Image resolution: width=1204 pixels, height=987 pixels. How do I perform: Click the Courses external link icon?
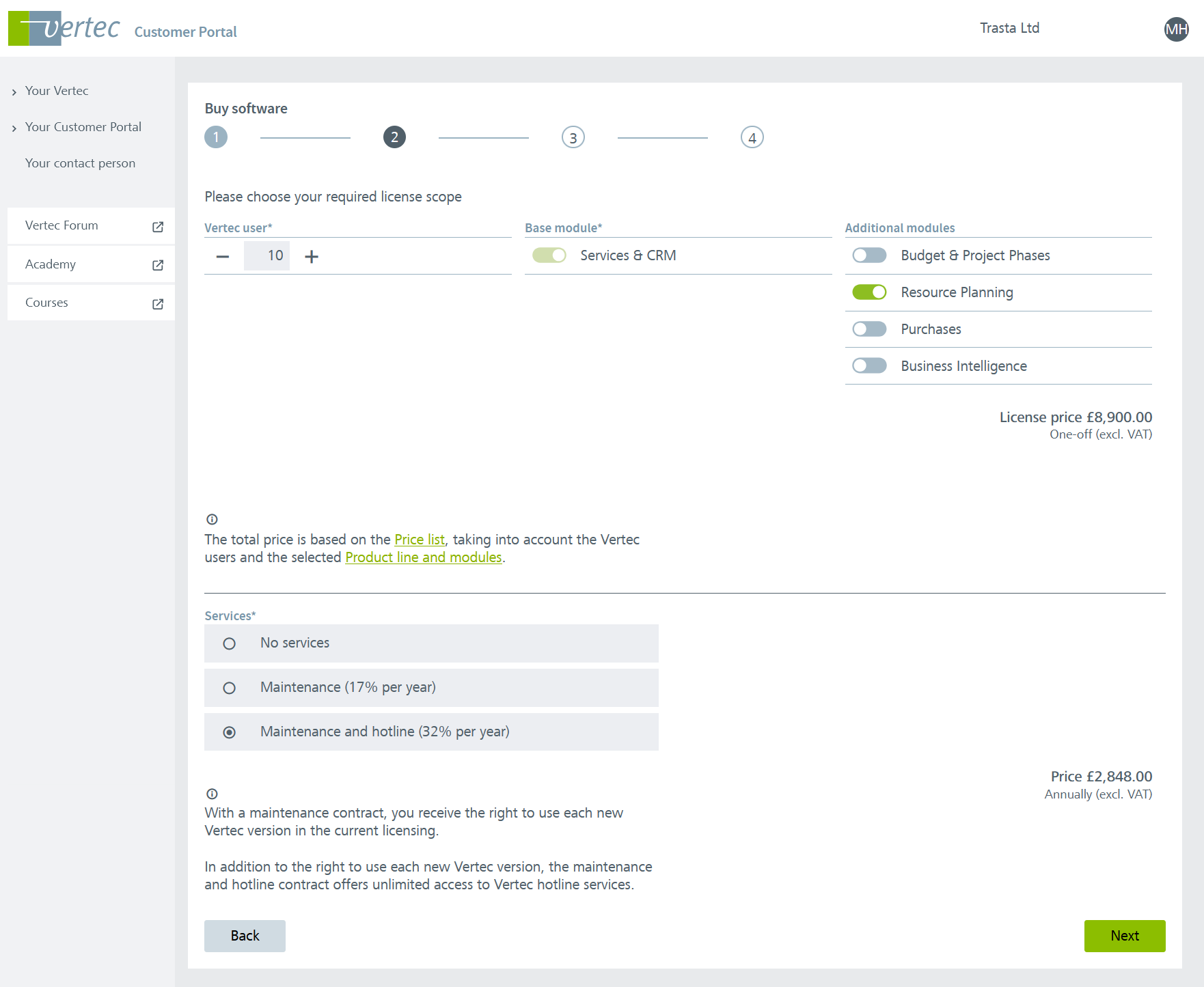(x=158, y=304)
